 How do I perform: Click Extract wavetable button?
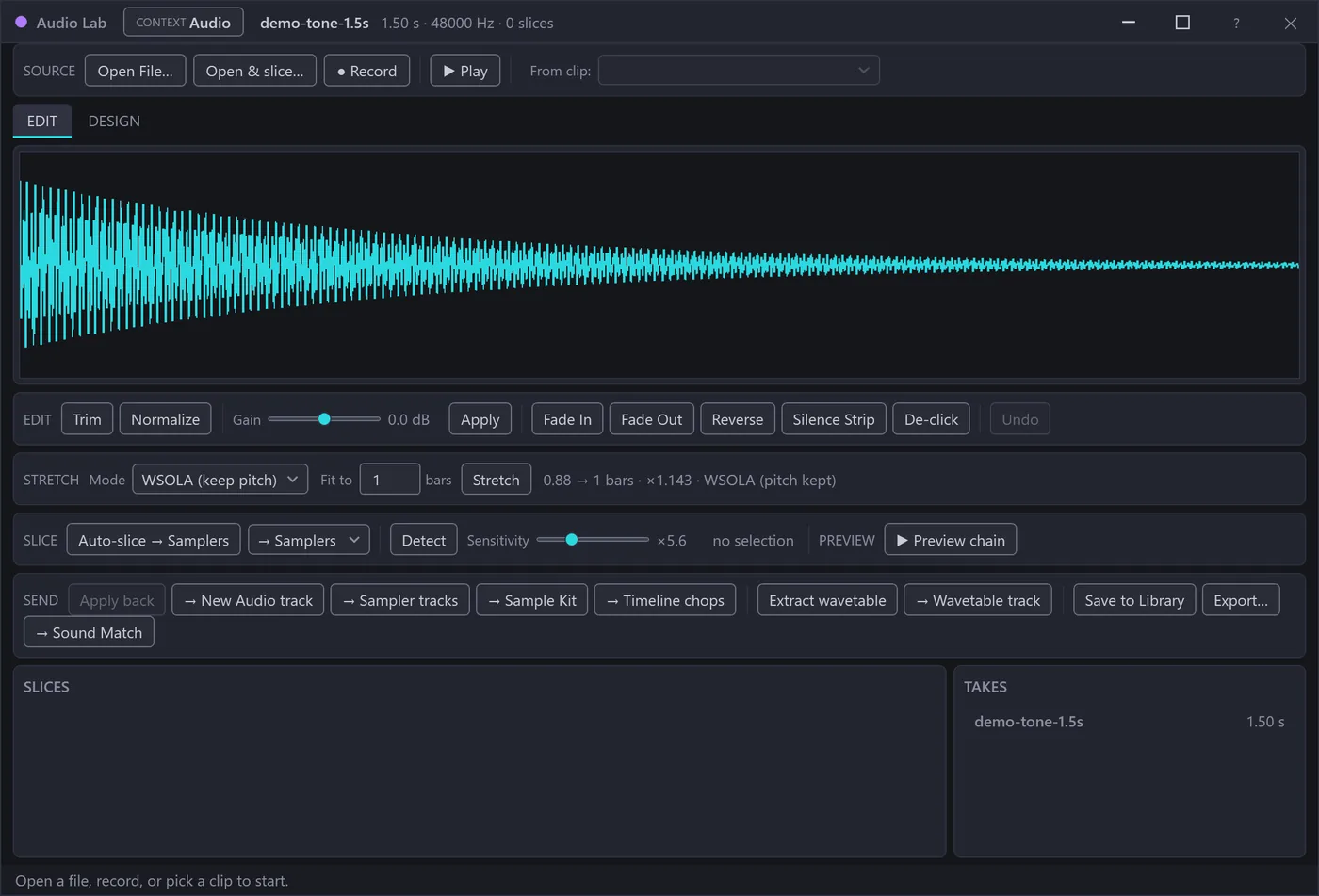[x=827, y=600]
